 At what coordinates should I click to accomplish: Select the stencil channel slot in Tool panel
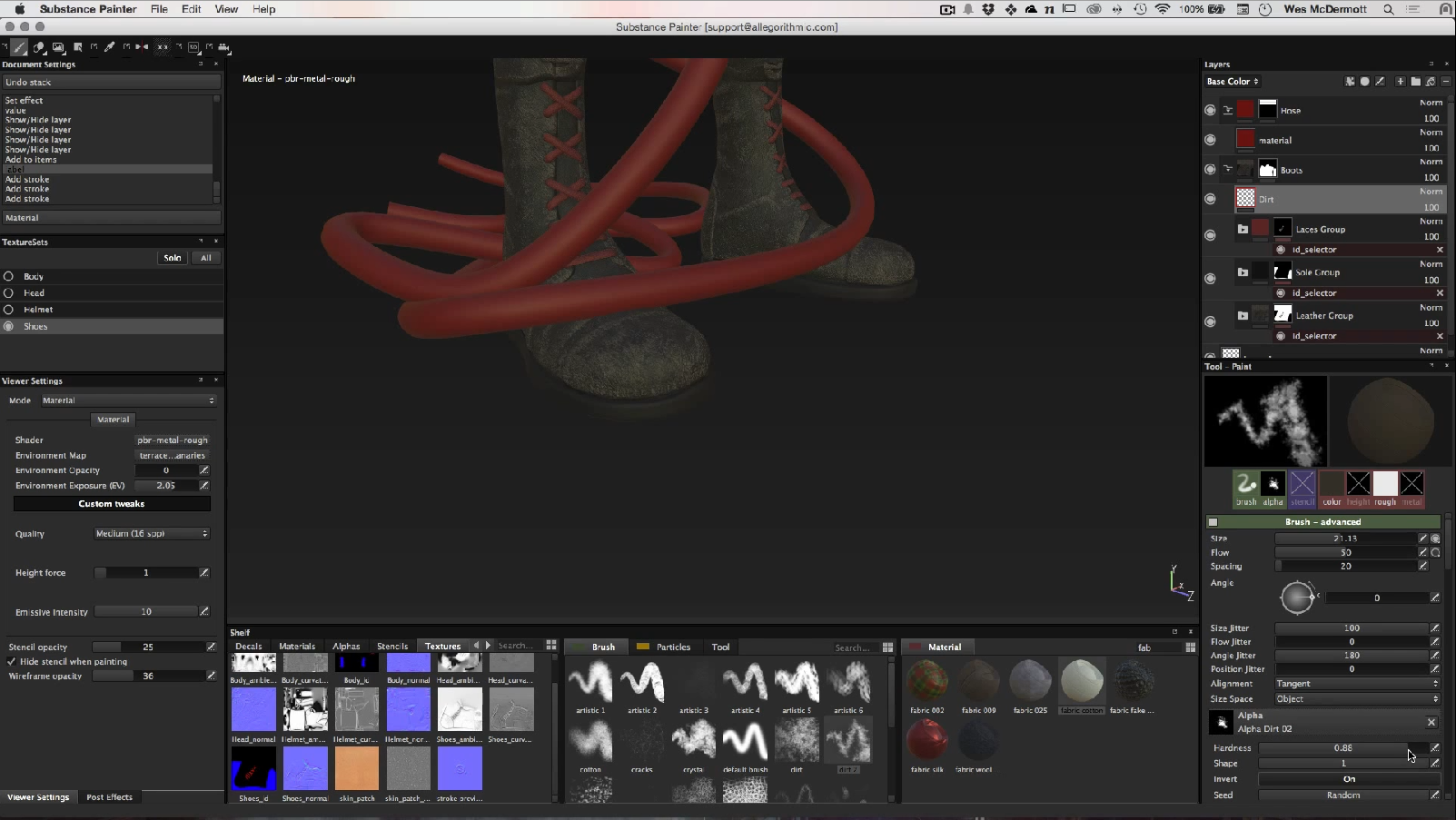point(1302,484)
